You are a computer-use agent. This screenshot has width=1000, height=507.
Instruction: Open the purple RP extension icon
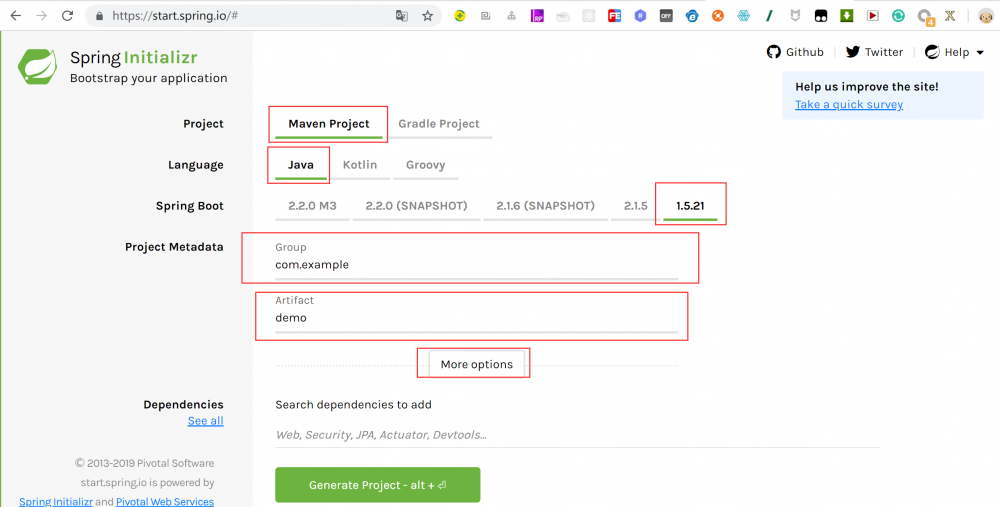tap(537, 16)
